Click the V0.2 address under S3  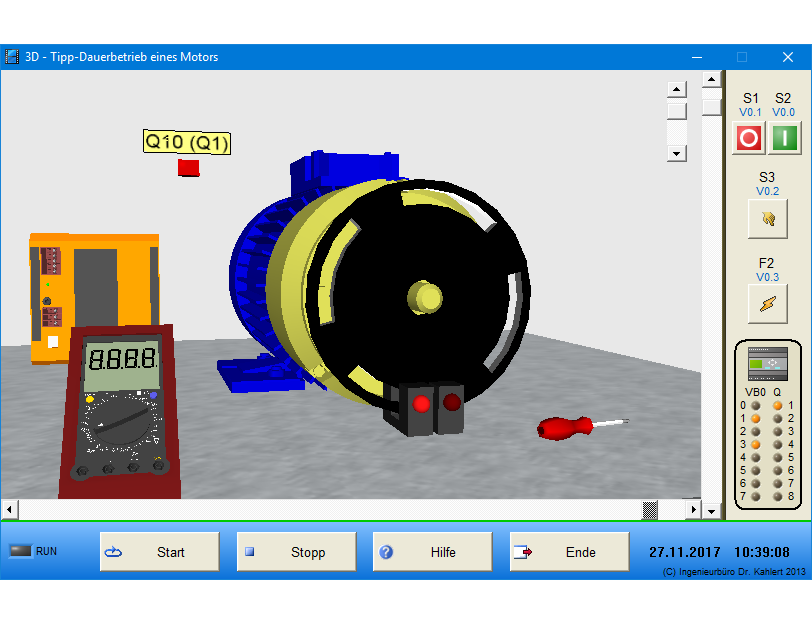click(767, 191)
